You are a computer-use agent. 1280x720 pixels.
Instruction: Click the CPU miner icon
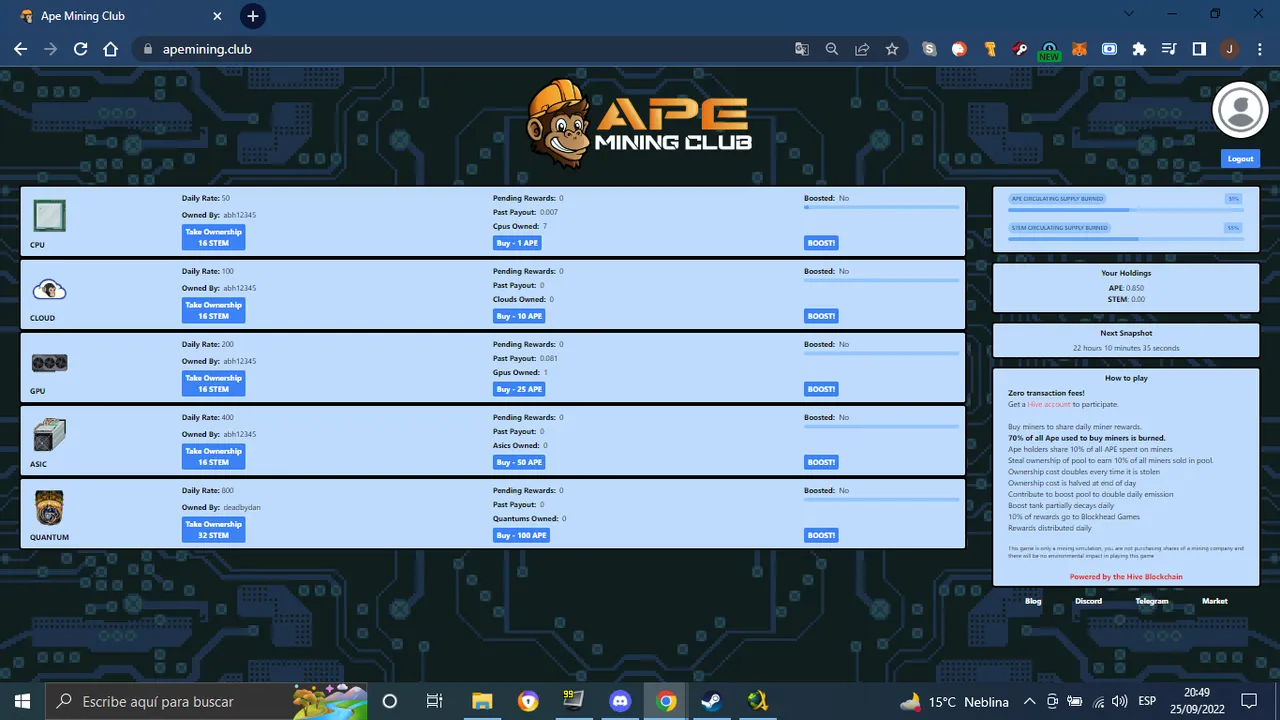tap(49, 216)
